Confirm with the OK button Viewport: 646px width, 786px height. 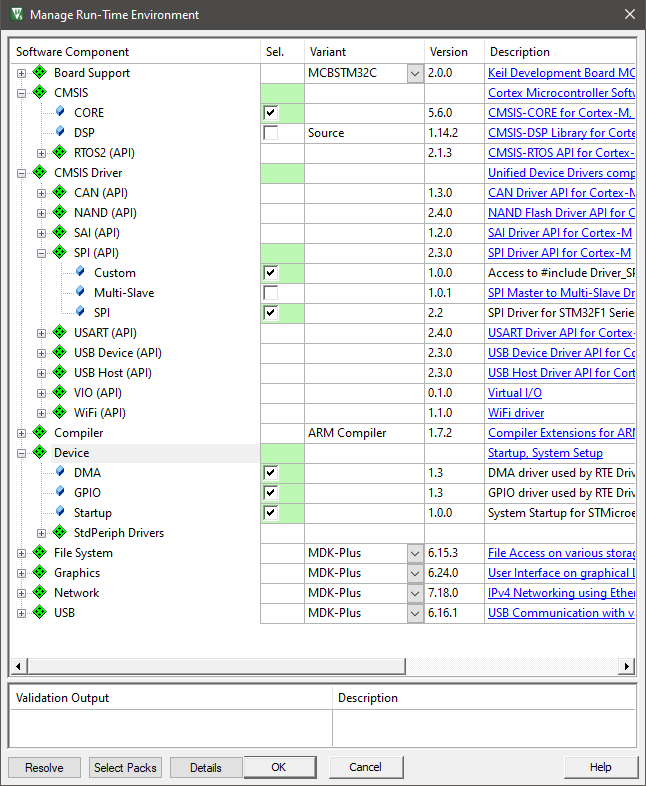(x=279, y=767)
